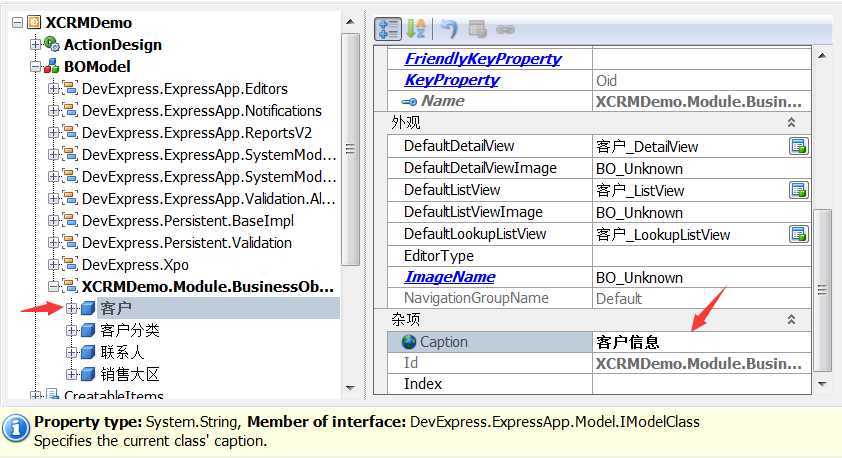Expand the ActionDesign node
The image size is (842, 458).
point(35,45)
